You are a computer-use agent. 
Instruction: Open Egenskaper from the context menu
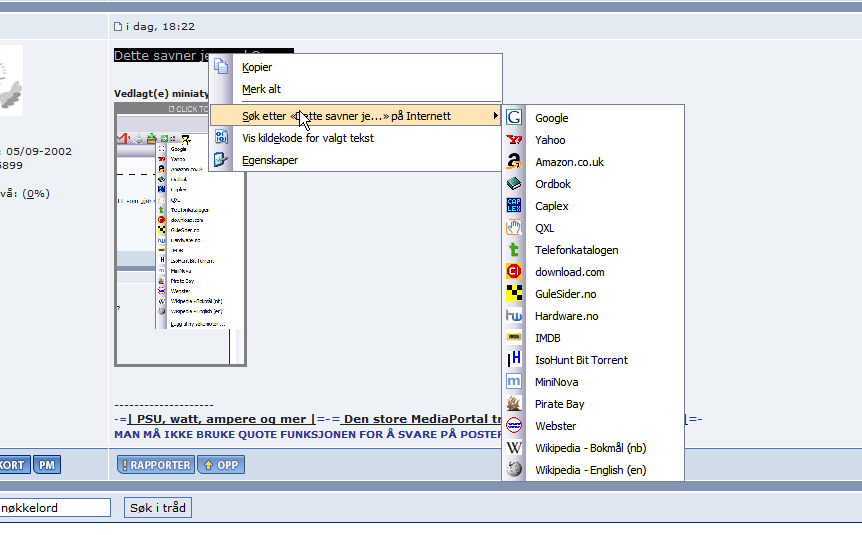point(355,160)
